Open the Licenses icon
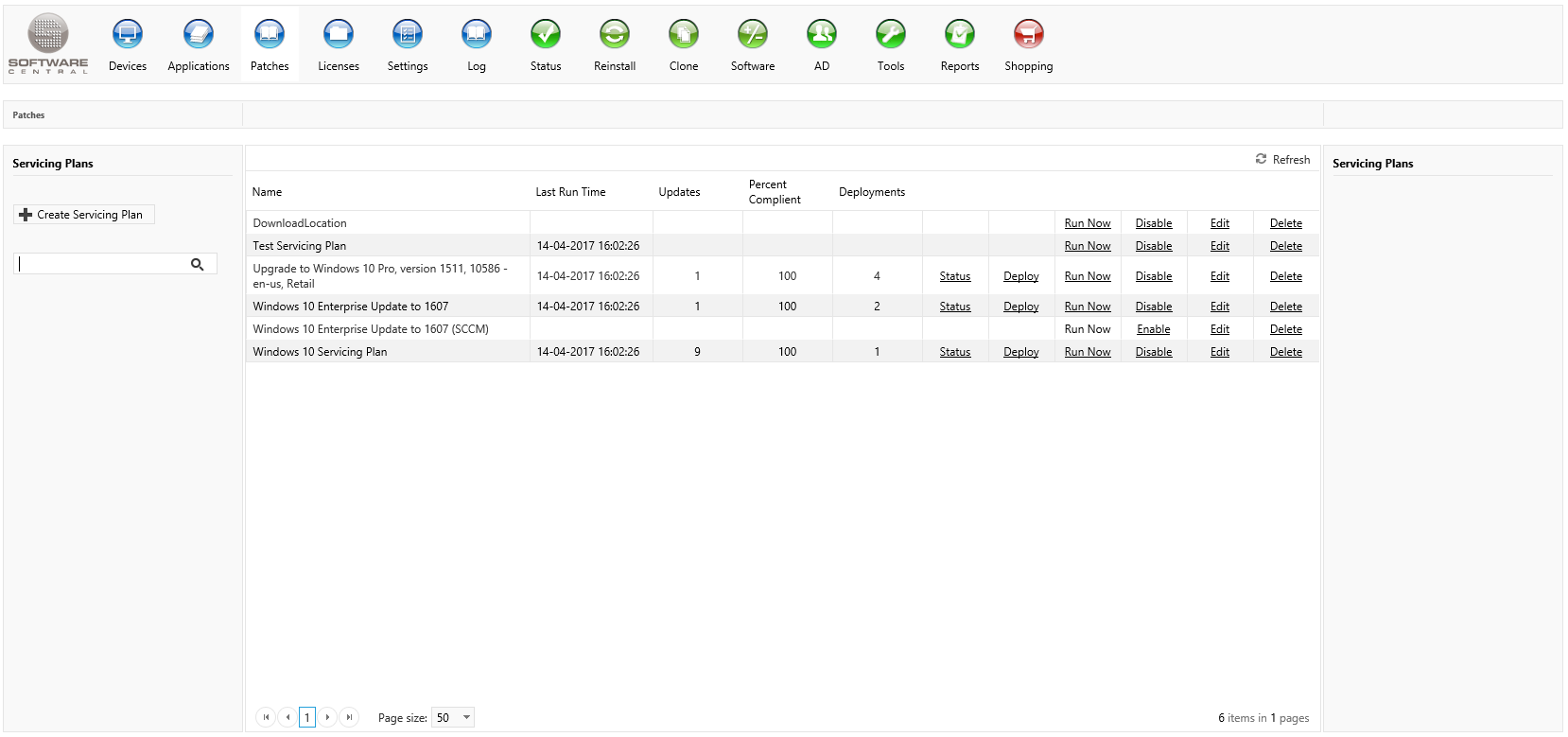The height and width of the screenshot is (737, 1568). [339, 35]
